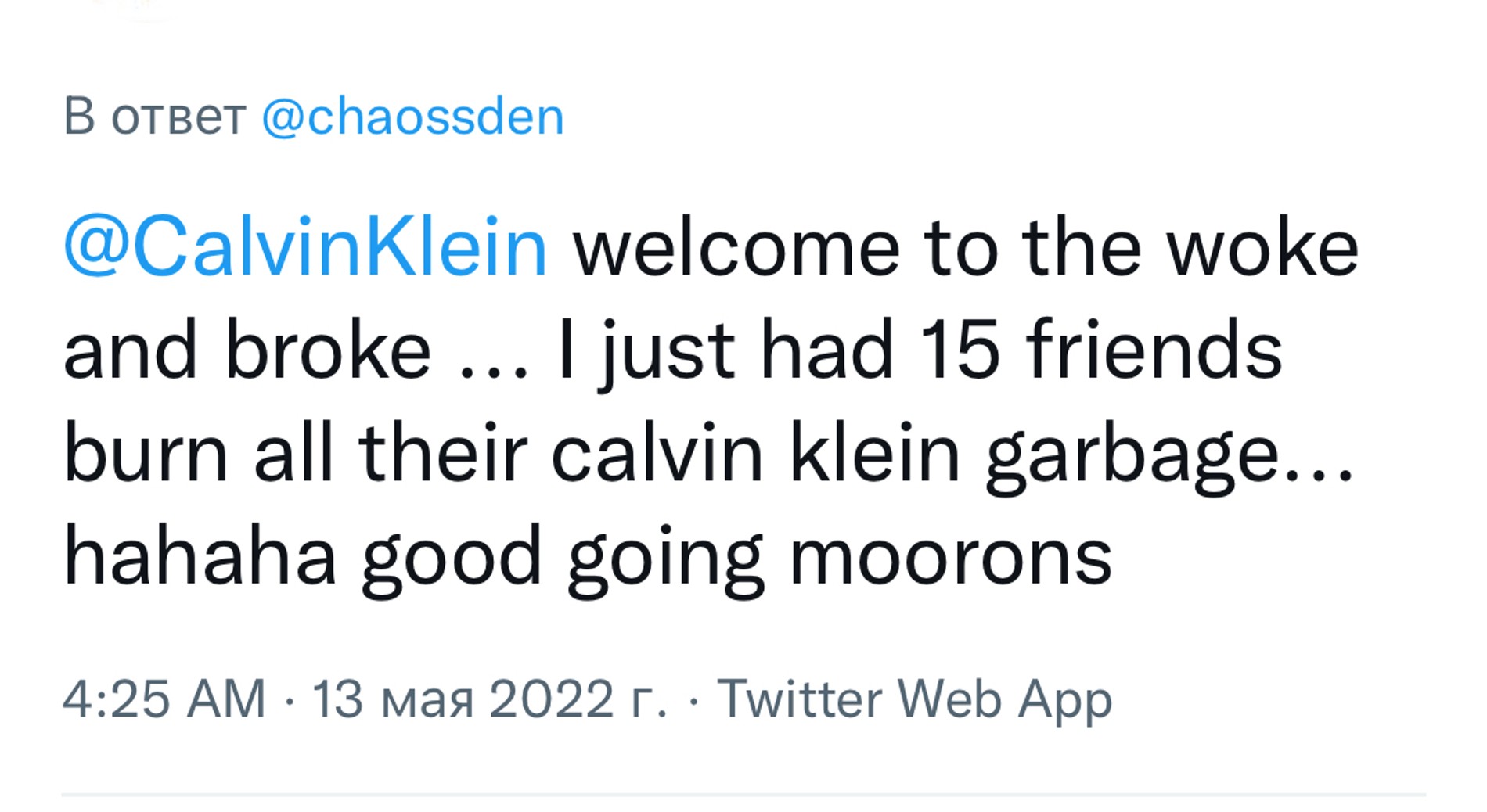Screen dimensions: 1487x812
Task: Click the word "moorons" in the tweet
Action: tap(951, 557)
